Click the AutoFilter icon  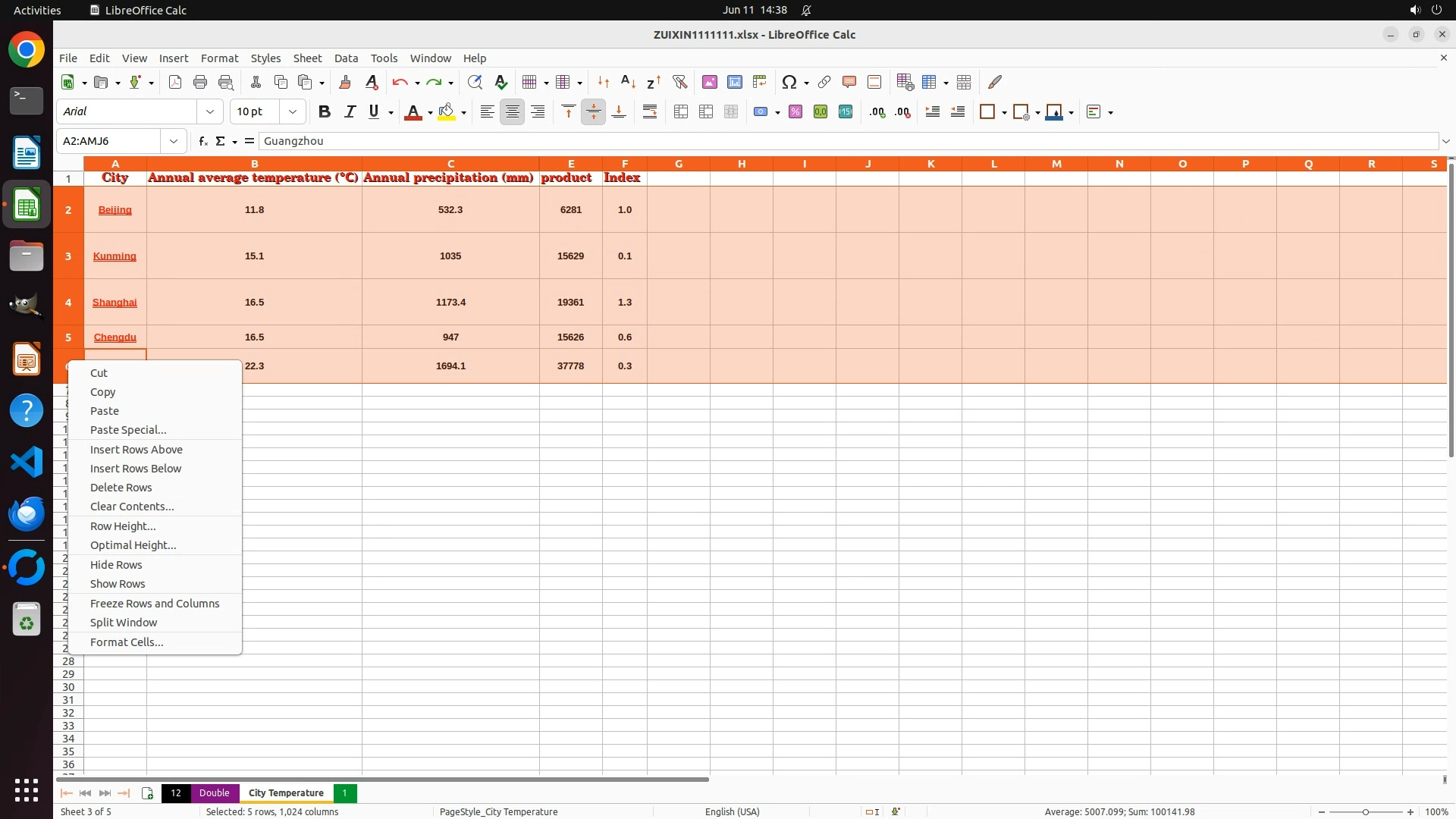(679, 82)
